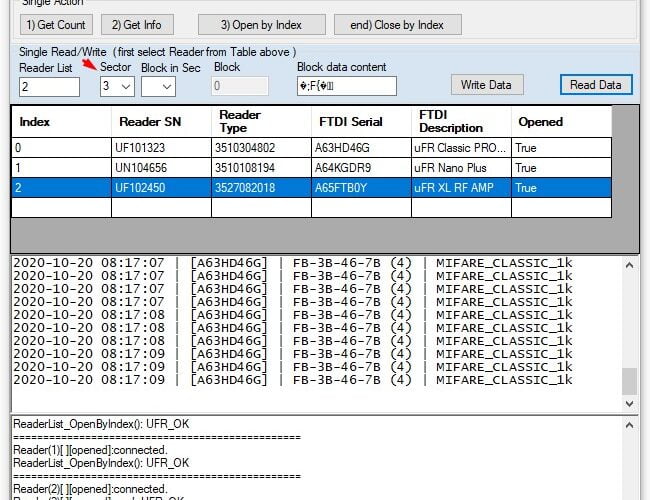The width and height of the screenshot is (650, 500).
Task: Click the '2) Get Info' button
Action: 137,25
